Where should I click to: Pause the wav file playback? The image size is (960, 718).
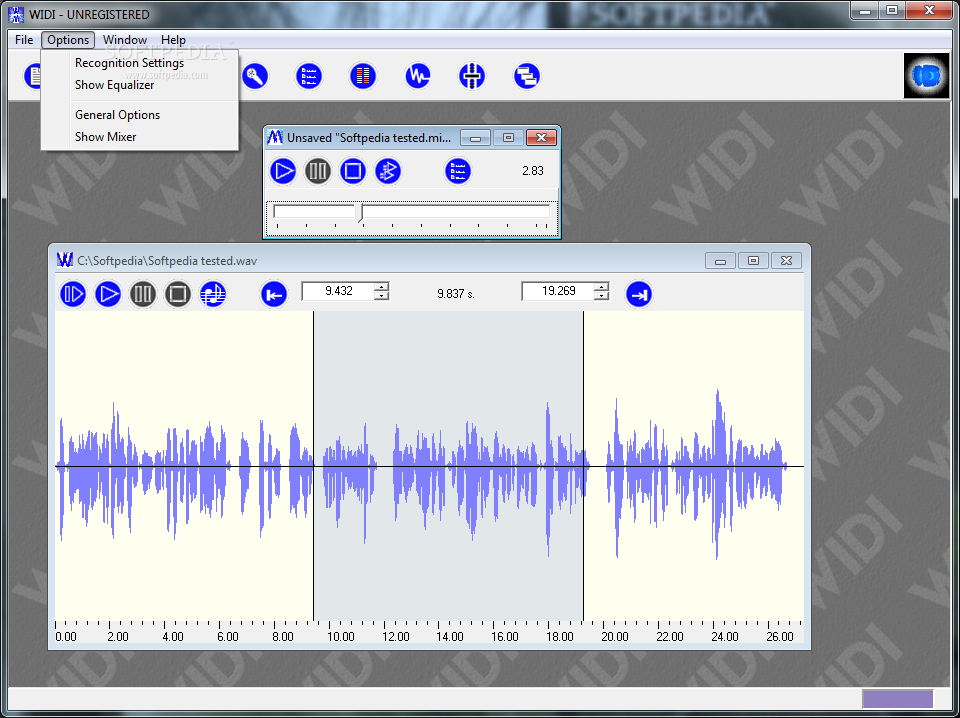coord(143,294)
